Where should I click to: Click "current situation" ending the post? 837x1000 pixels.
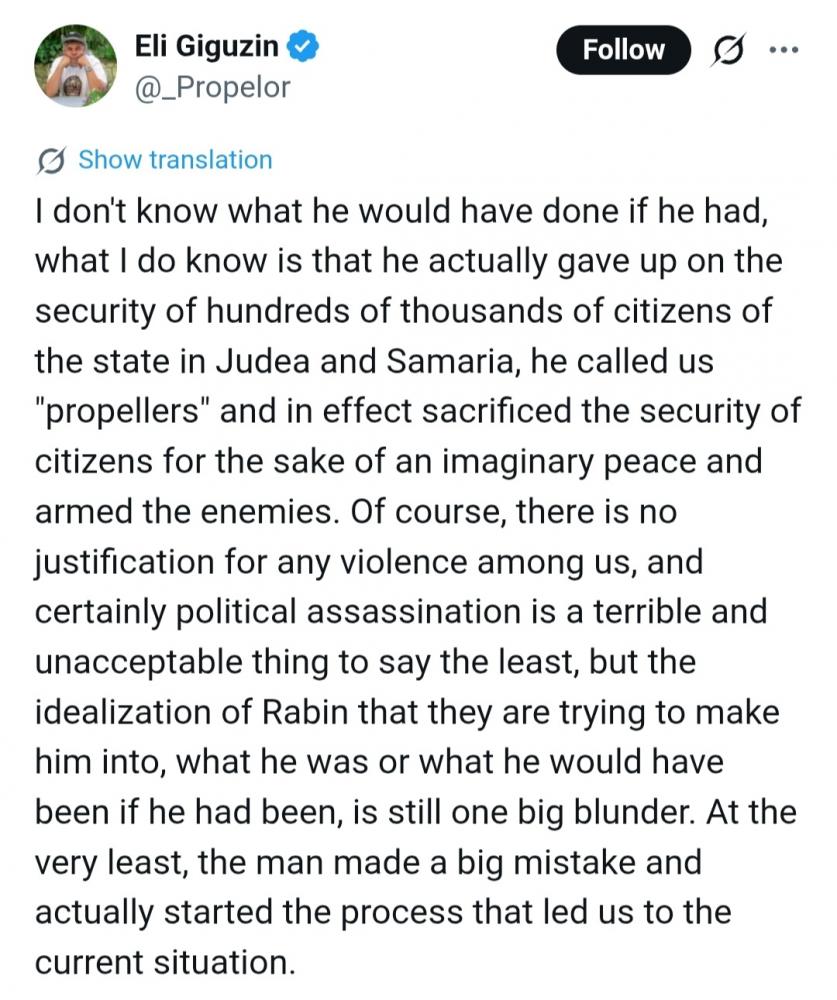point(165,962)
